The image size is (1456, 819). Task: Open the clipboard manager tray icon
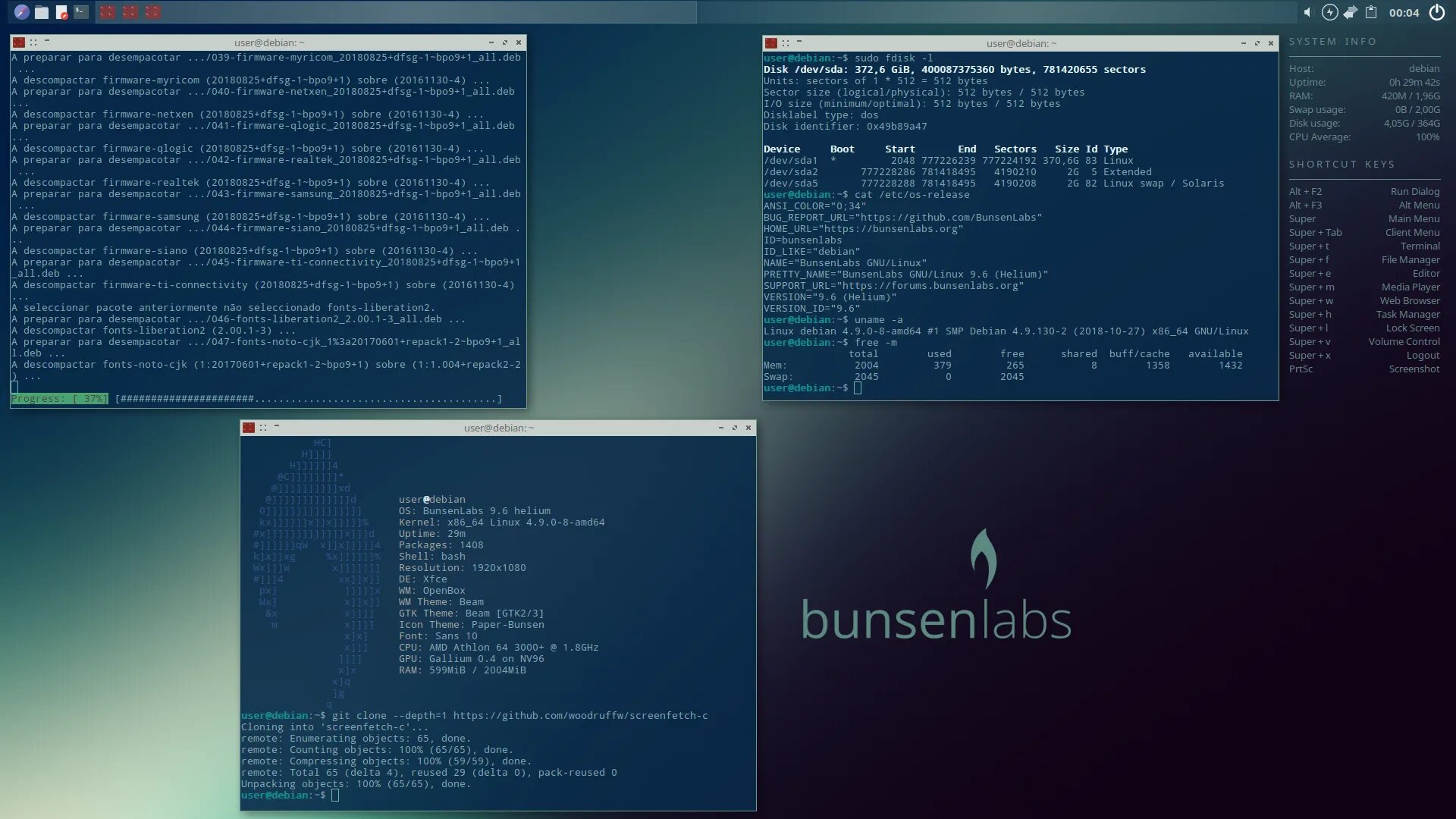point(1371,12)
